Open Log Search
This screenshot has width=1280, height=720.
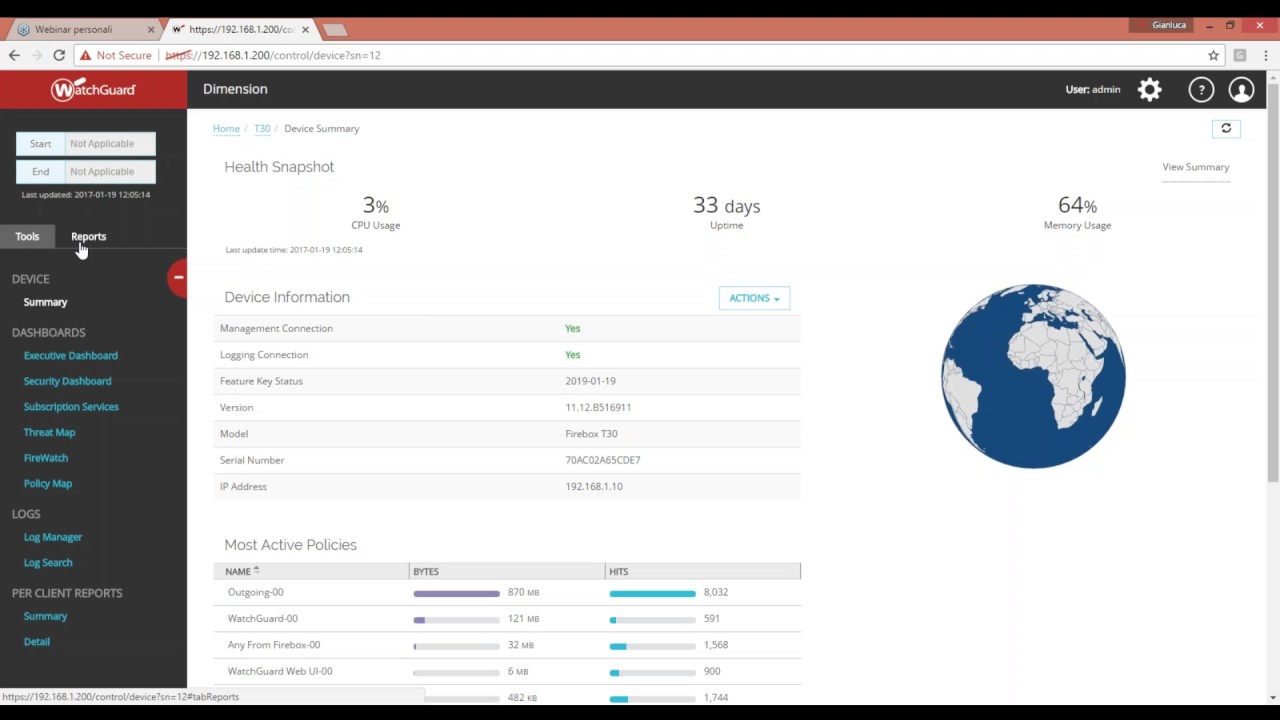[x=48, y=563]
